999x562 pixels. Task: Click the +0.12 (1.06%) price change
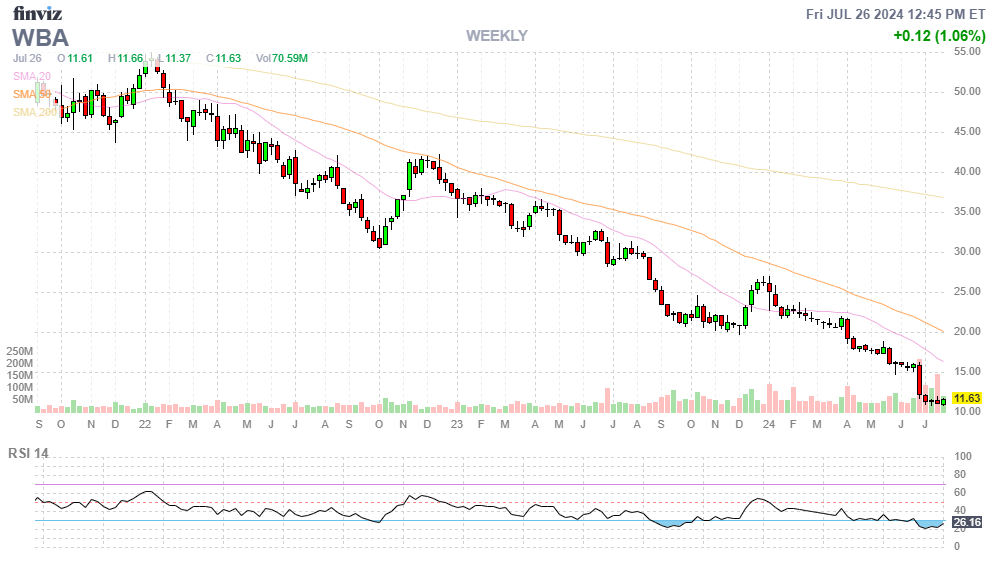click(939, 36)
